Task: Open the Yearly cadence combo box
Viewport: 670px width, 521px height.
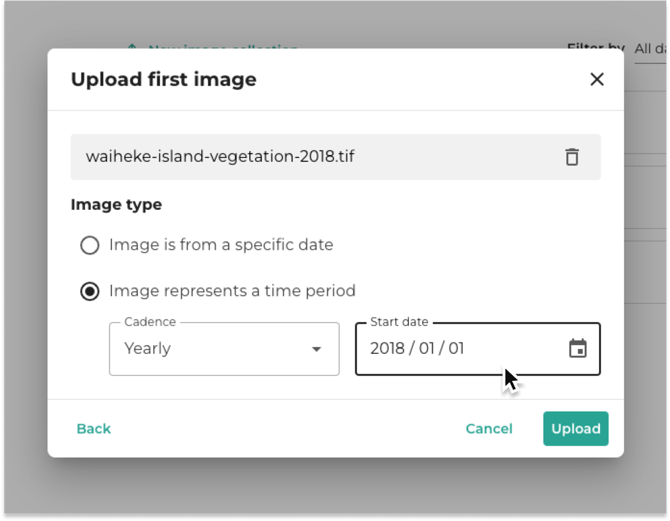Action: pos(224,349)
